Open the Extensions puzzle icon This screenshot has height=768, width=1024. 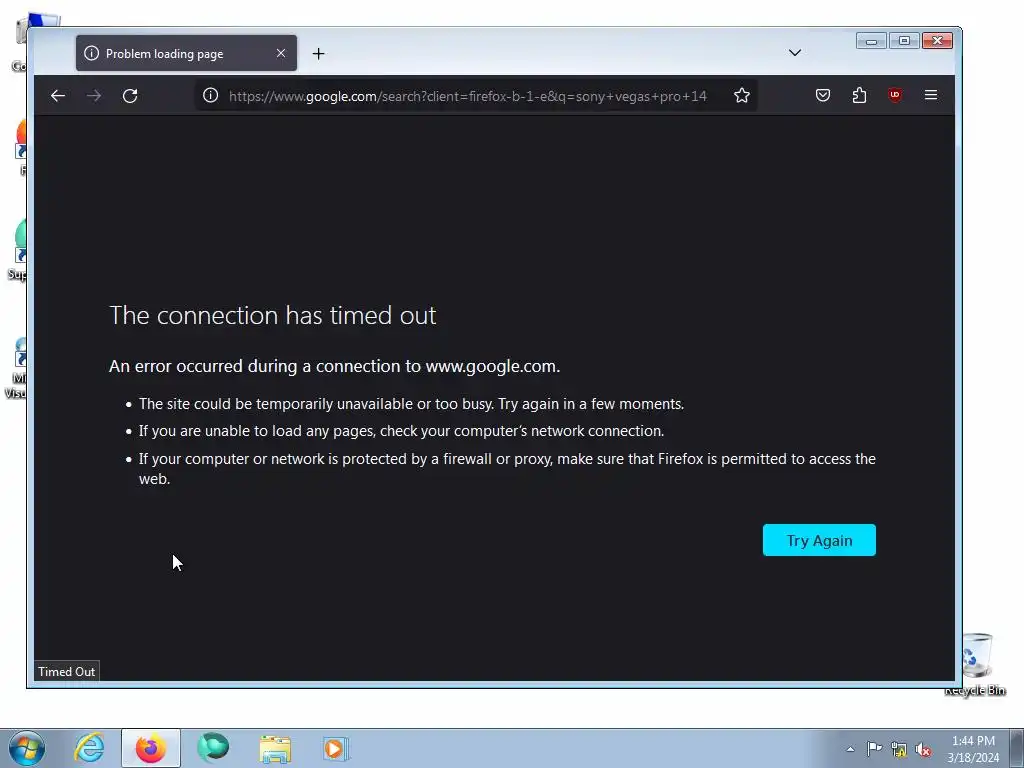click(859, 95)
